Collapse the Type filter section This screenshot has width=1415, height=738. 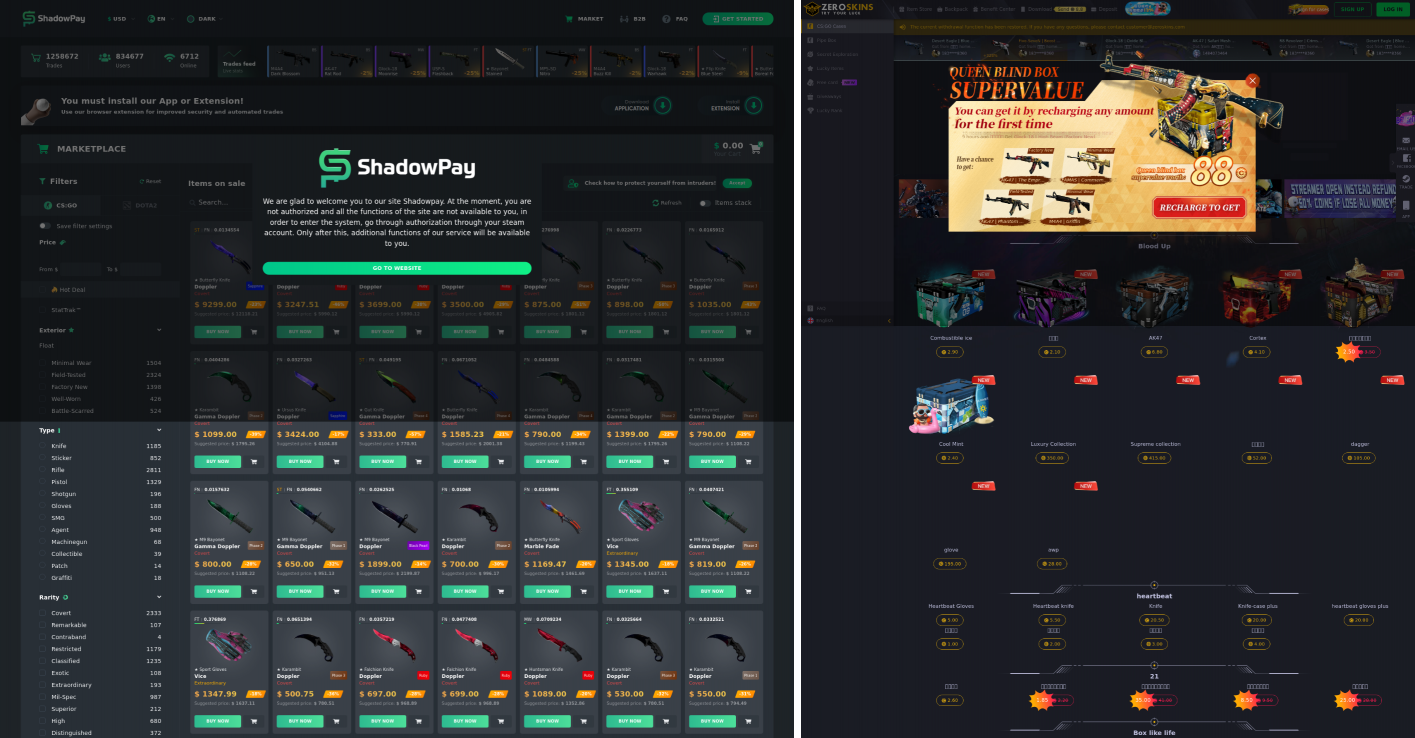pyautogui.click(x=159, y=430)
